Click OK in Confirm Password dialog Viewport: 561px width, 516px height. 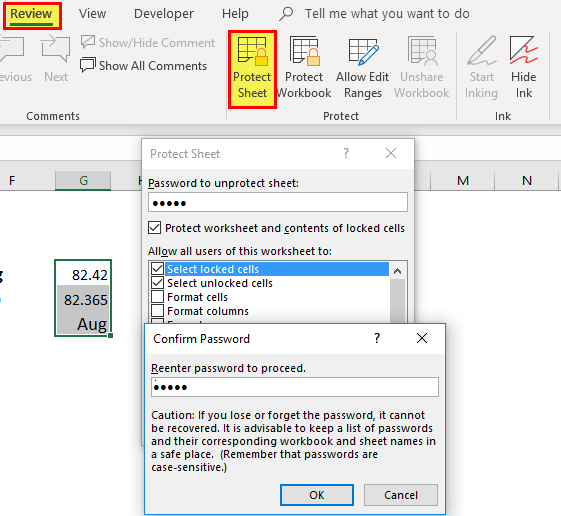tap(317, 495)
